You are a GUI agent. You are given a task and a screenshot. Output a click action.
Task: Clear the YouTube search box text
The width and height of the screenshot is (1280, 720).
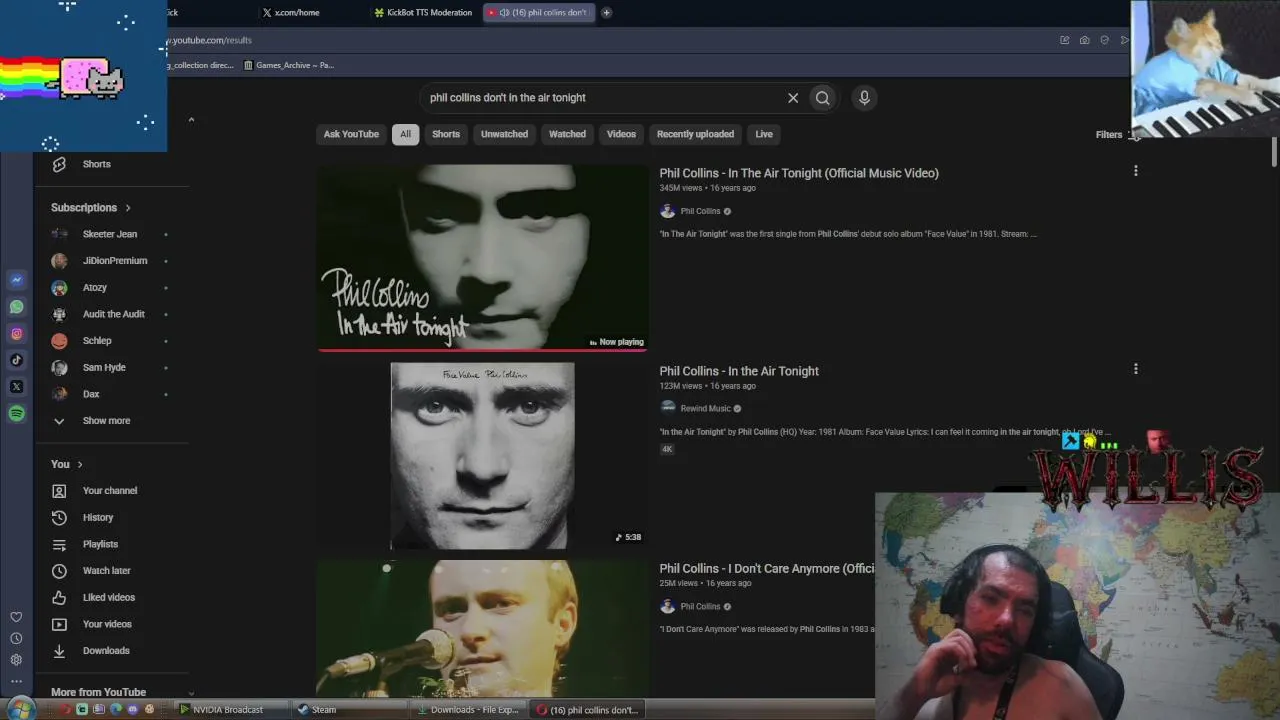point(793,98)
